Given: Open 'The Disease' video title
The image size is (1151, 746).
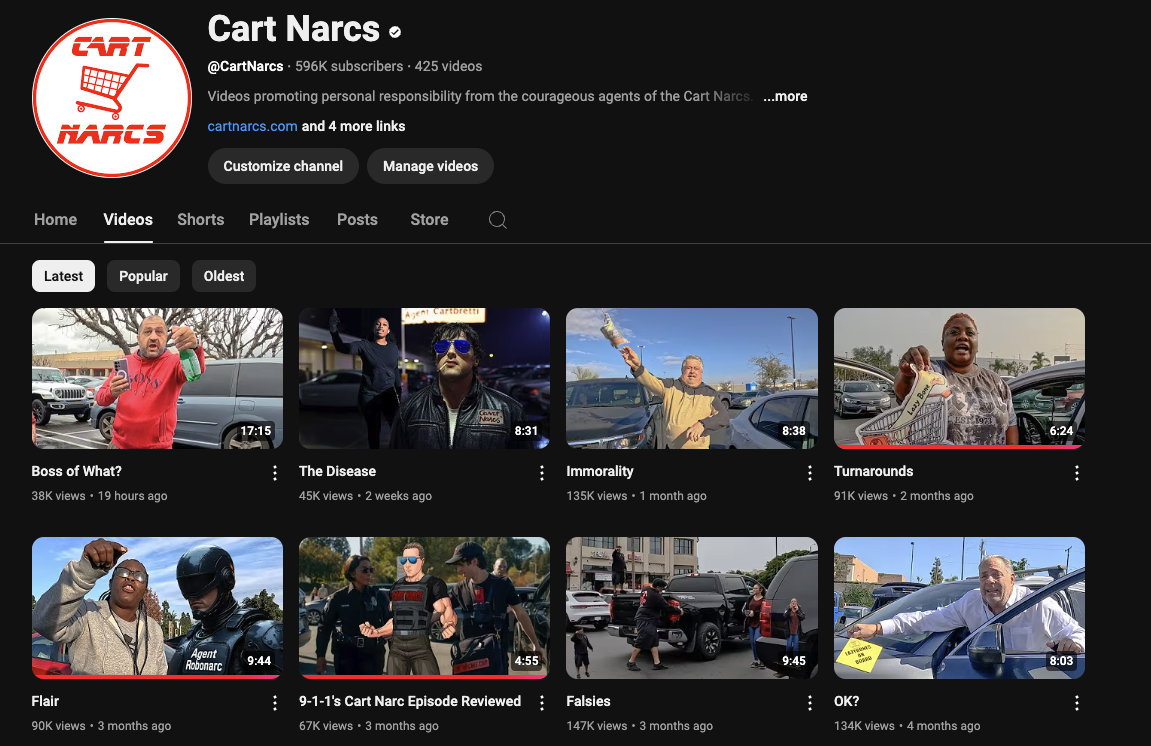Looking at the screenshot, I should point(337,471).
